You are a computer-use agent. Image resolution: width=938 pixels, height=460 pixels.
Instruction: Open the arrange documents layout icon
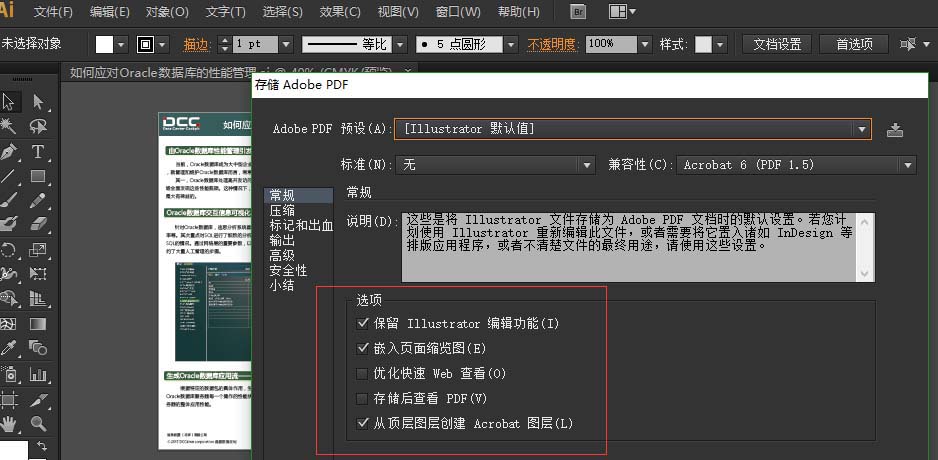tap(622, 11)
